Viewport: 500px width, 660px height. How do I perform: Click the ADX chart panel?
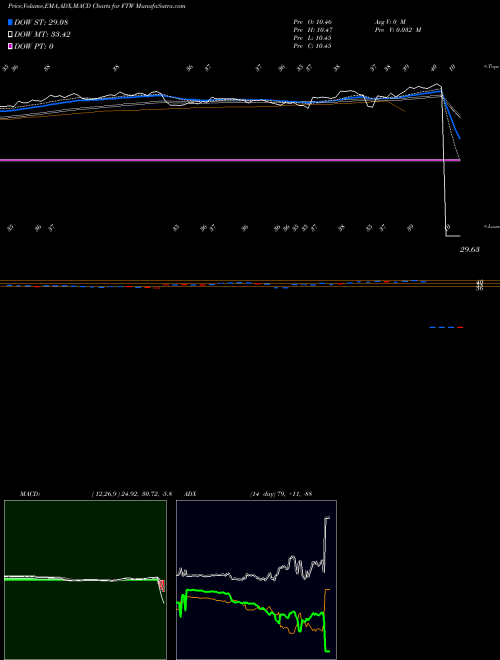tap(256, 580)
